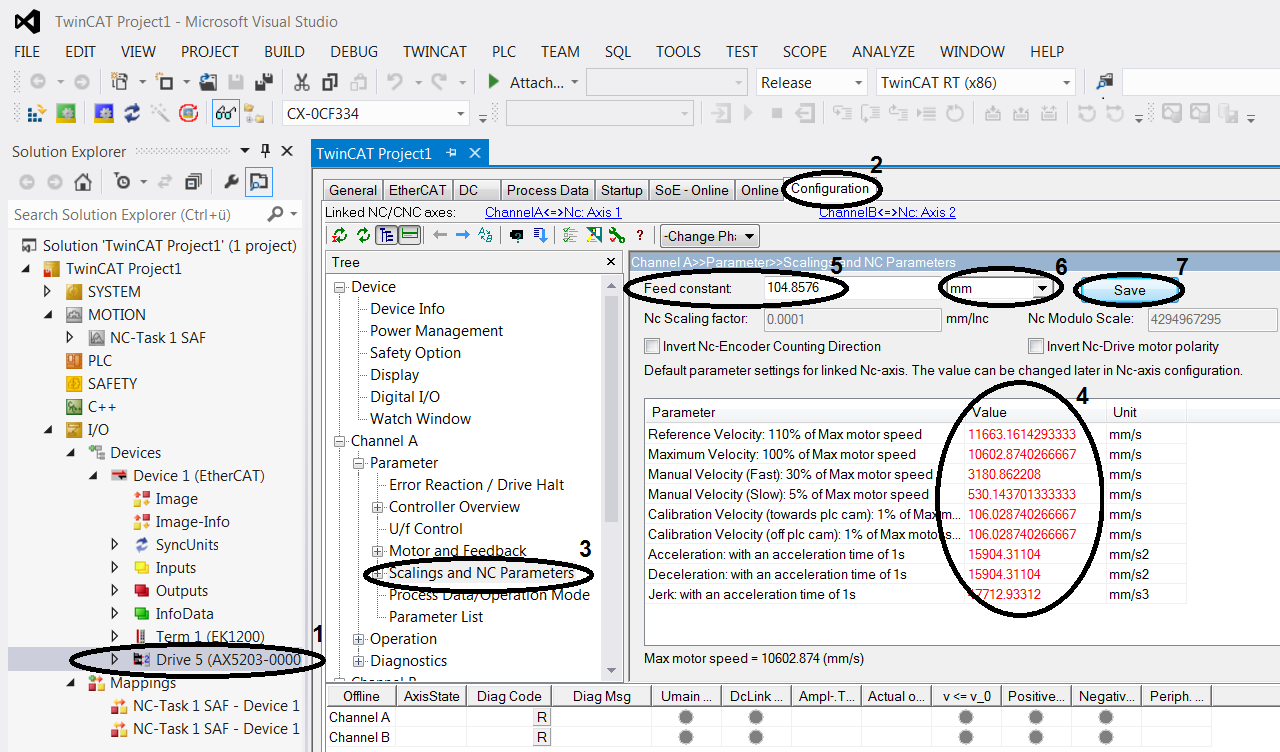Switch to the Startup tab

pos(622,190)
